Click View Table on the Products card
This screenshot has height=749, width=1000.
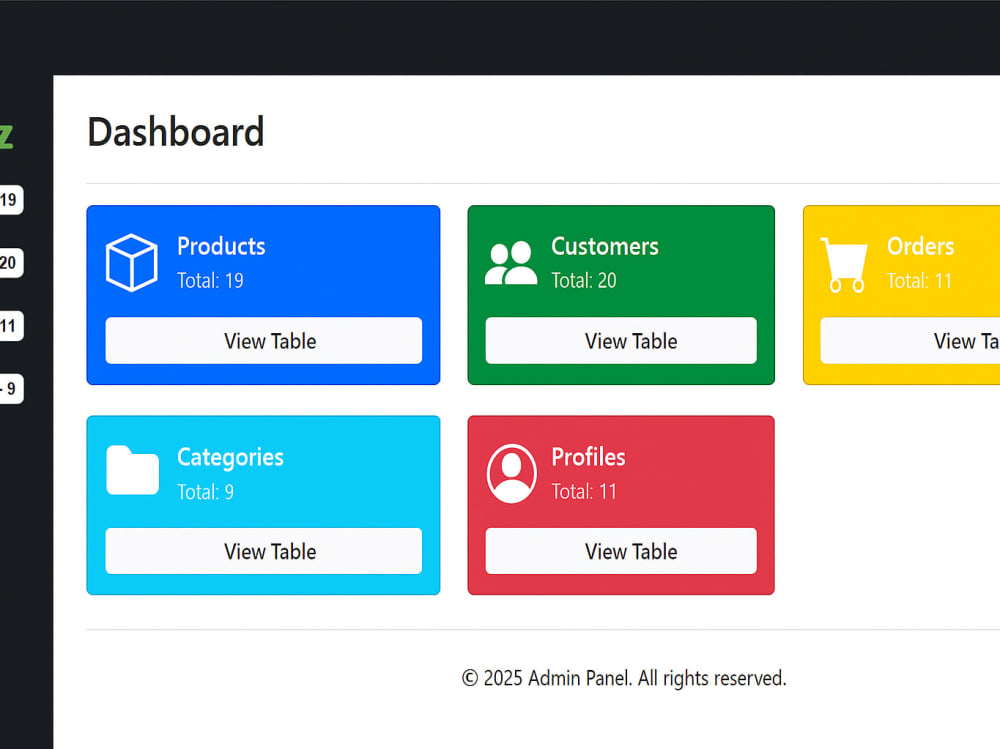263,341
